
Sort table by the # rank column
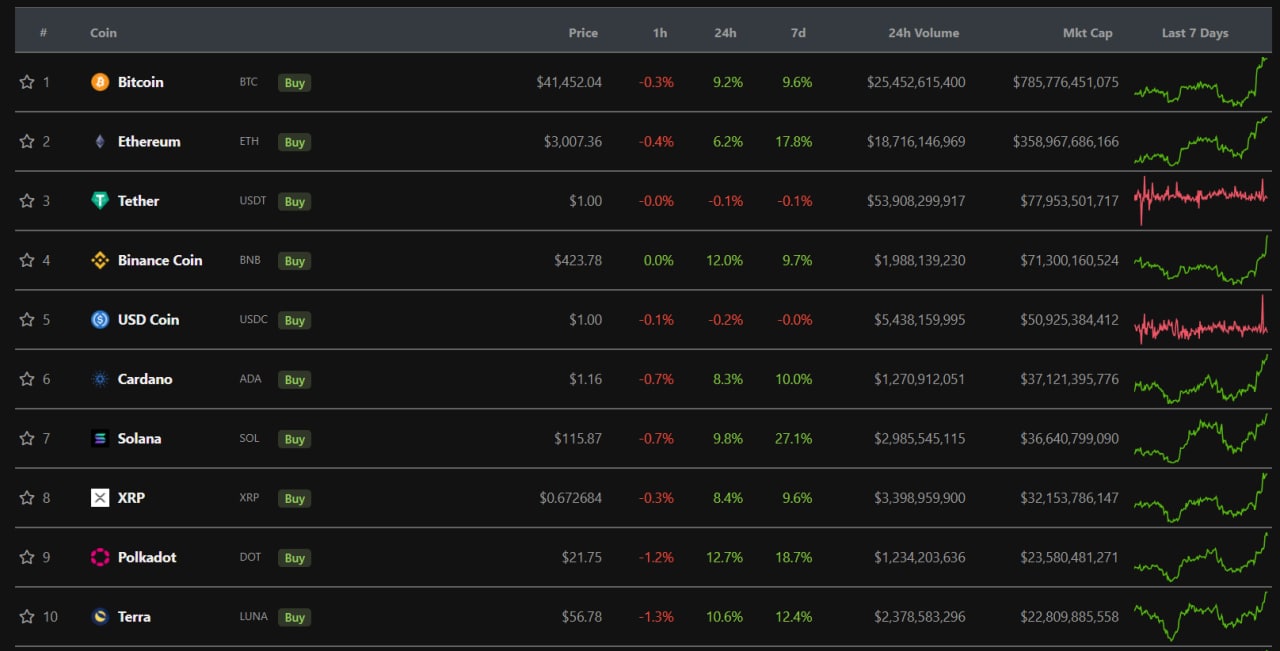click(43, 33)
